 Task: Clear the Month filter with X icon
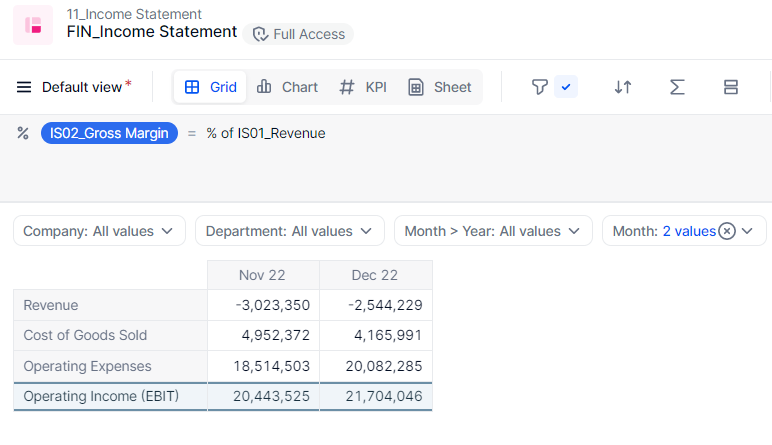coord(727,231)
